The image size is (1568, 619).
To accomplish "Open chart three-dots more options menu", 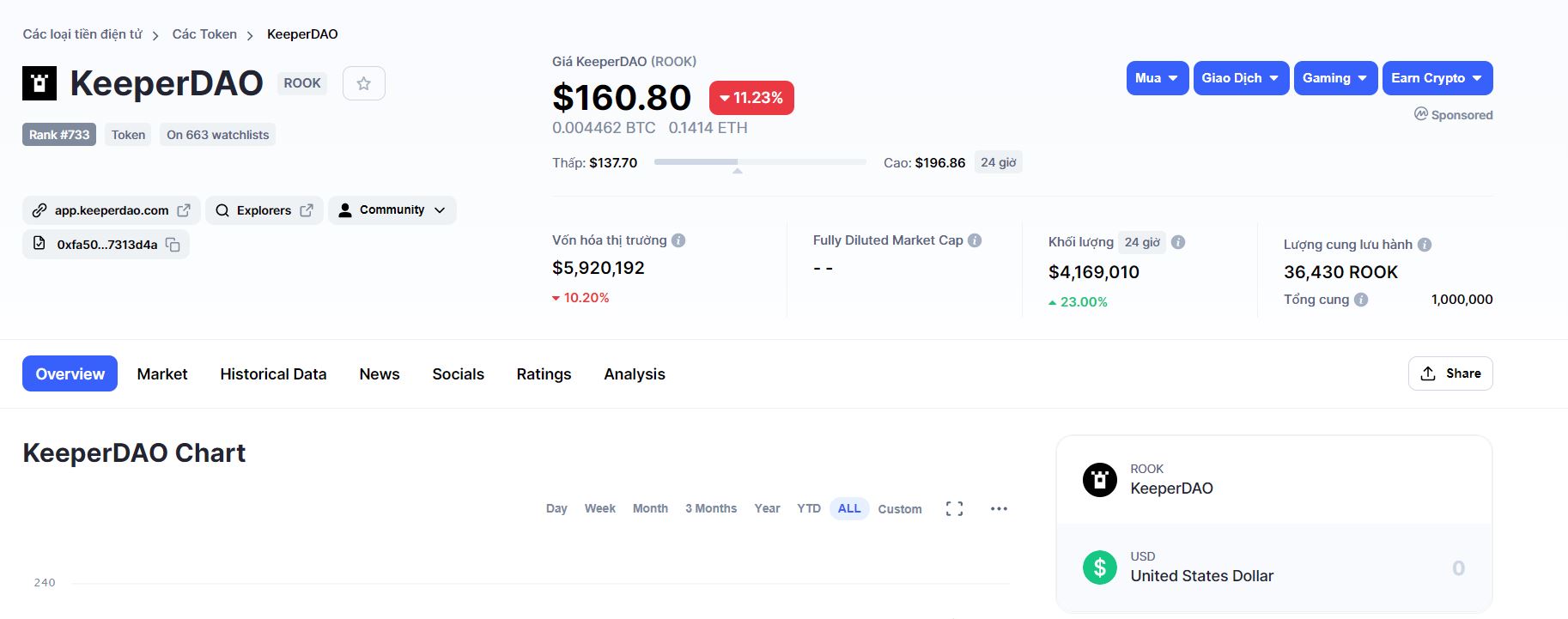I will point(999,509).
